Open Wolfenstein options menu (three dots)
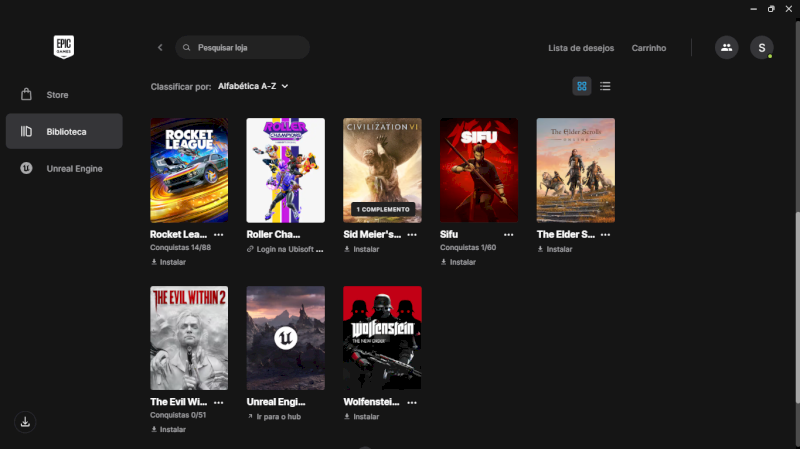Screen dimensions: 800x449 [412, 403]
